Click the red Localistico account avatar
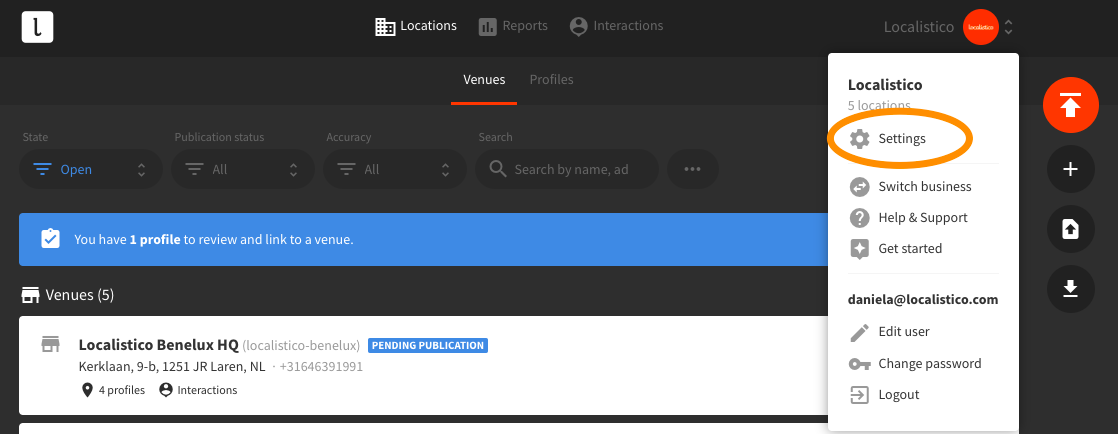This screenshot has height=434, width=1118. tap(980, 27)
